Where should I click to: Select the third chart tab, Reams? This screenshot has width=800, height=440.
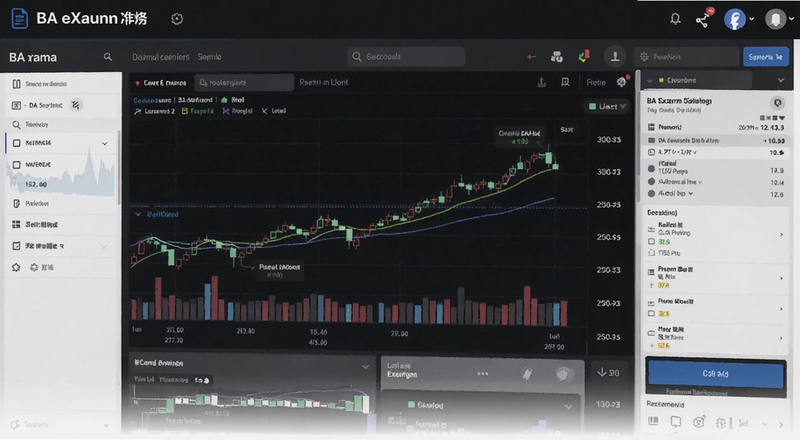(323, 82)
